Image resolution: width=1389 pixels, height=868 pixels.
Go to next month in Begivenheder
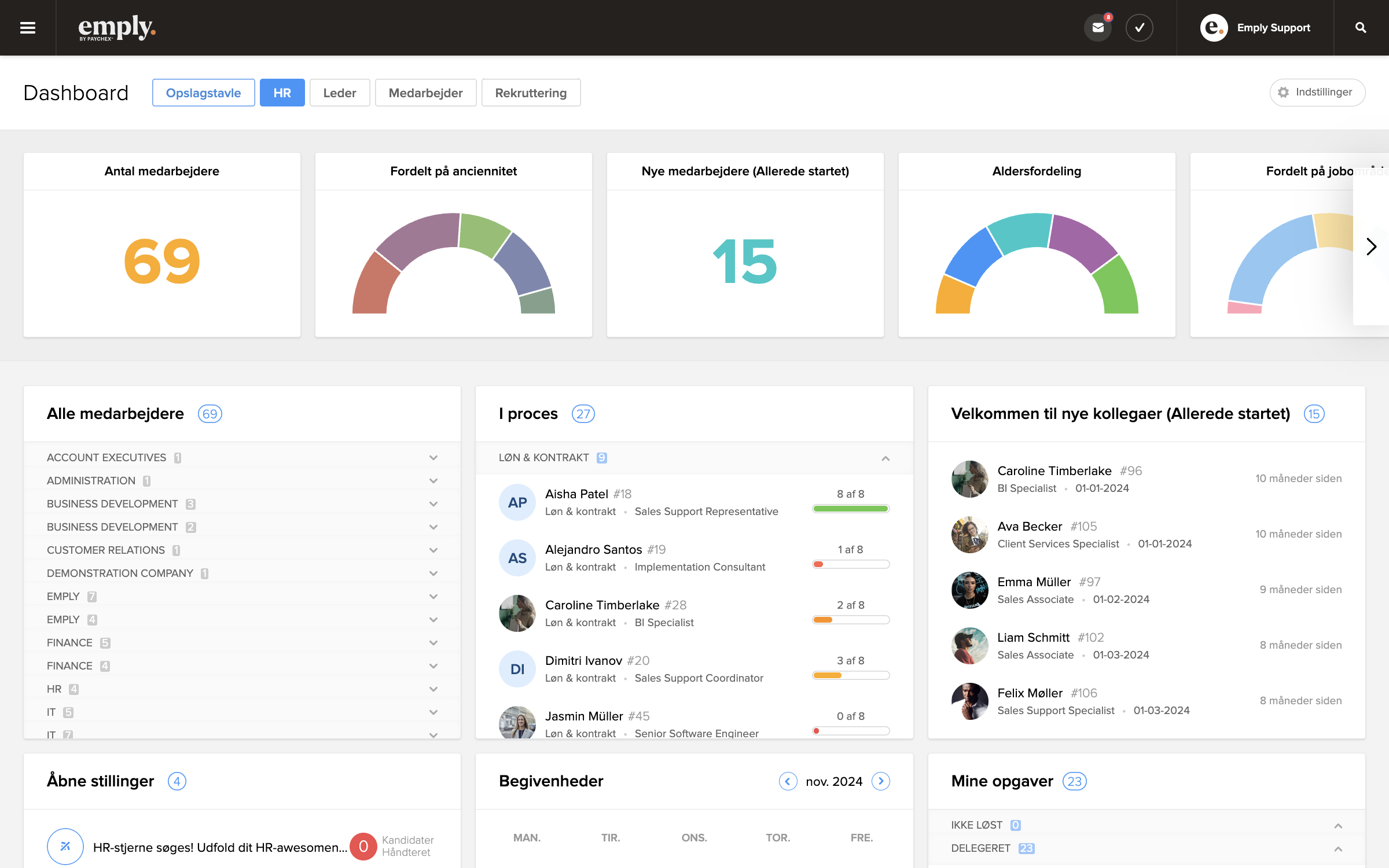click(x=880, y=781)
